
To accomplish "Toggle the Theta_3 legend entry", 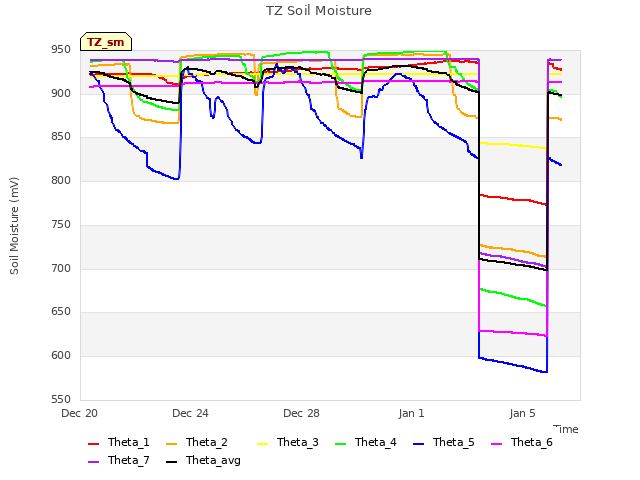I will pos(288,442).
